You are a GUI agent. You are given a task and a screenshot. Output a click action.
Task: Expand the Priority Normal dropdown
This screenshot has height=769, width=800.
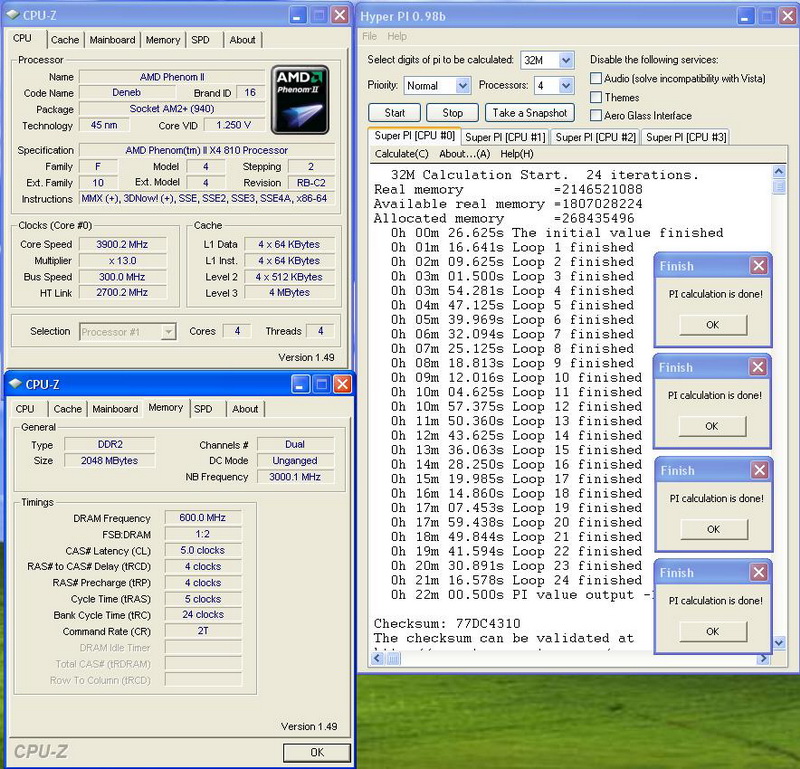click(463, 86)
